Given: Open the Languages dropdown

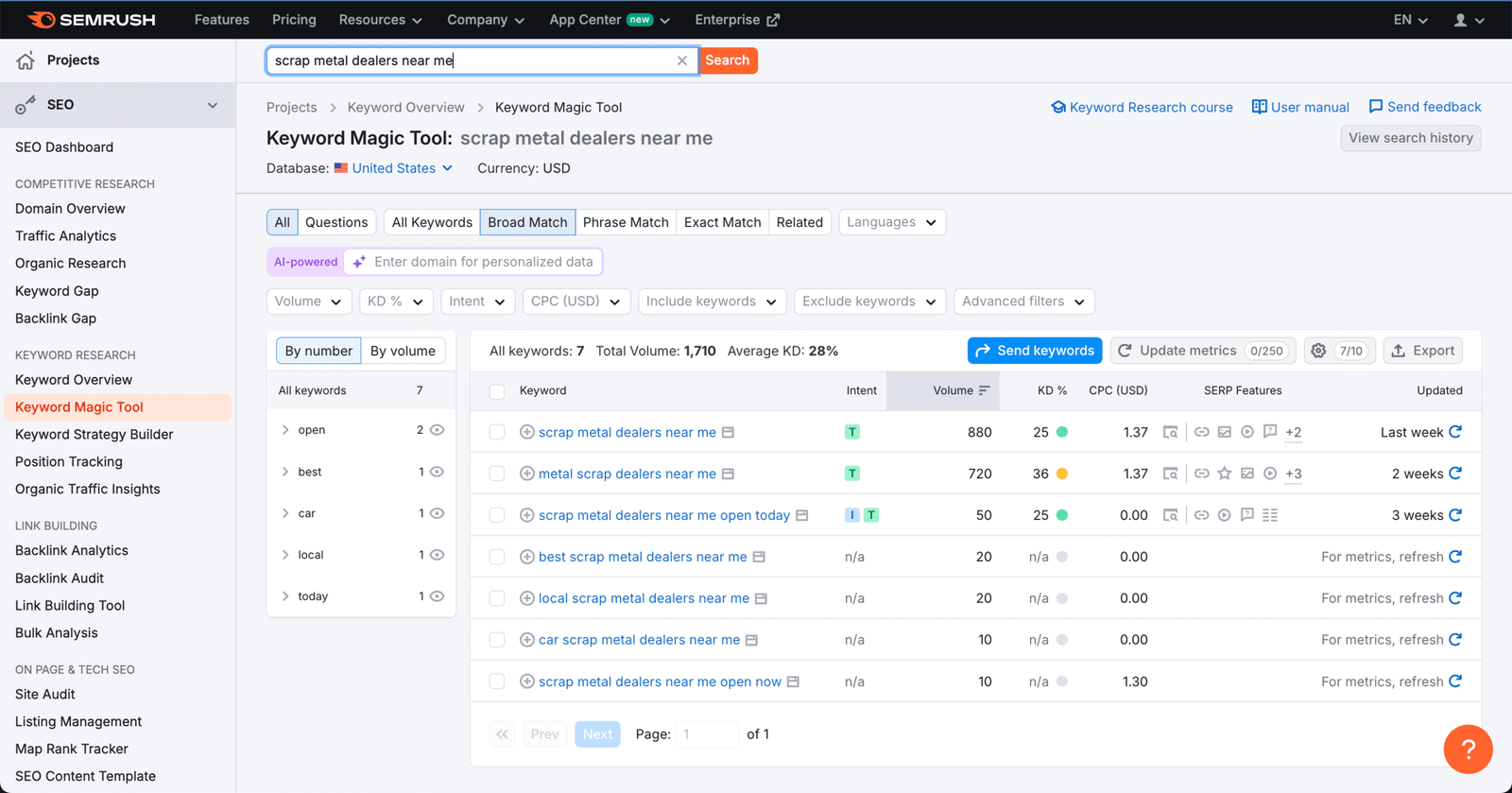Looking at the screenshot, I should [x=892, y=222].
